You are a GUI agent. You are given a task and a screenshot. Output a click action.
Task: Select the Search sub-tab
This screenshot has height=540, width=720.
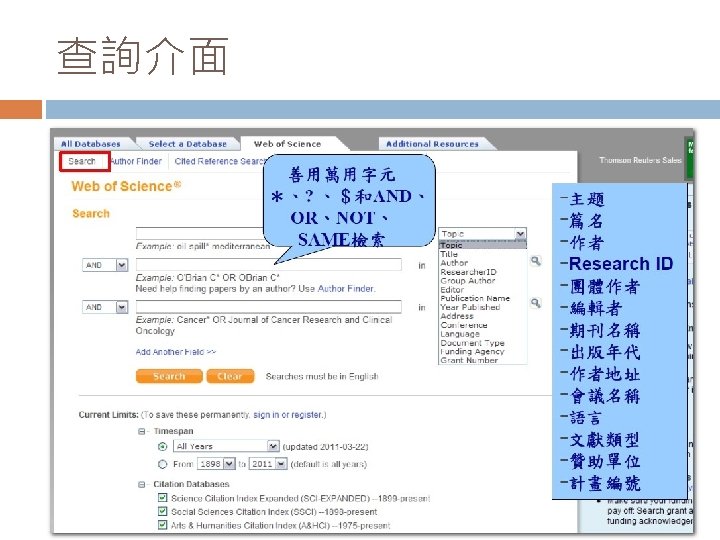pos(83,161)
